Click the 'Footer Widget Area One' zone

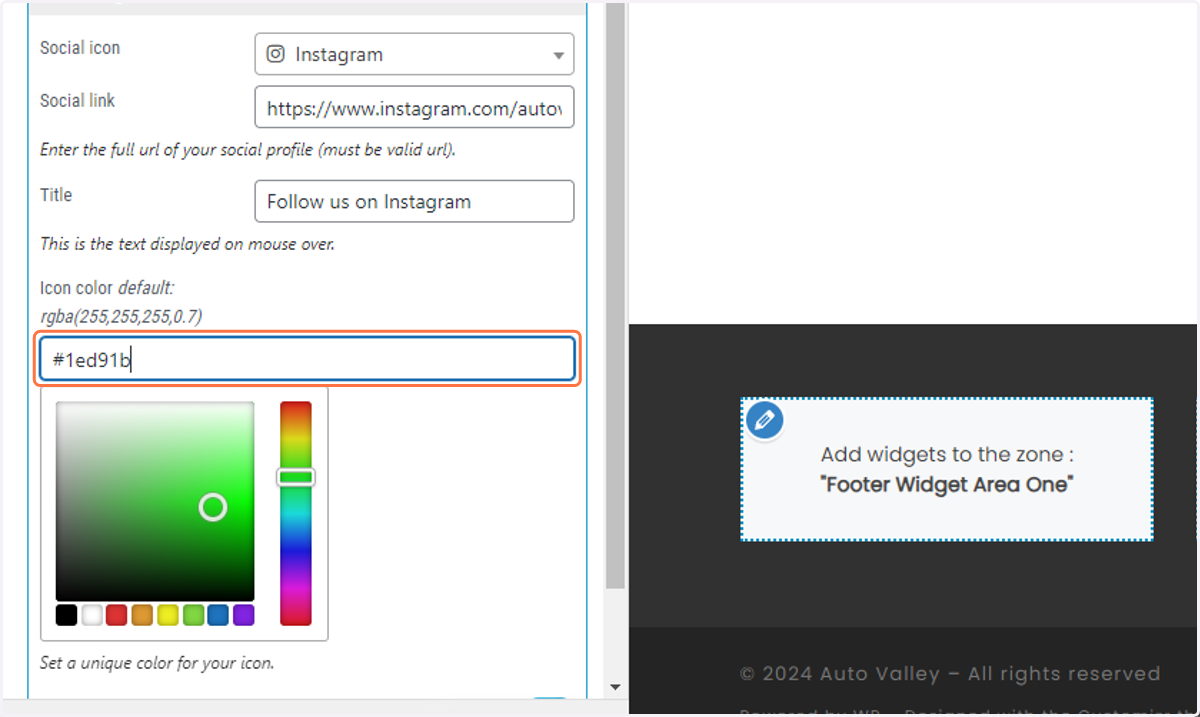pos(947,469)
